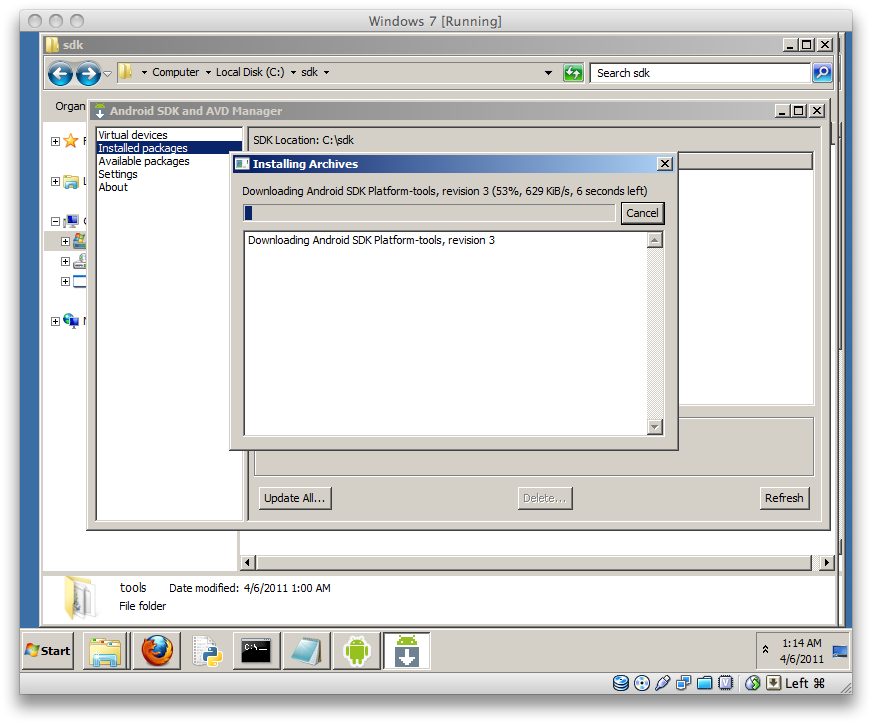Viewport: 872px width, 724px height.
Task: Click the download progress bar
Action: tap(429, 212)
